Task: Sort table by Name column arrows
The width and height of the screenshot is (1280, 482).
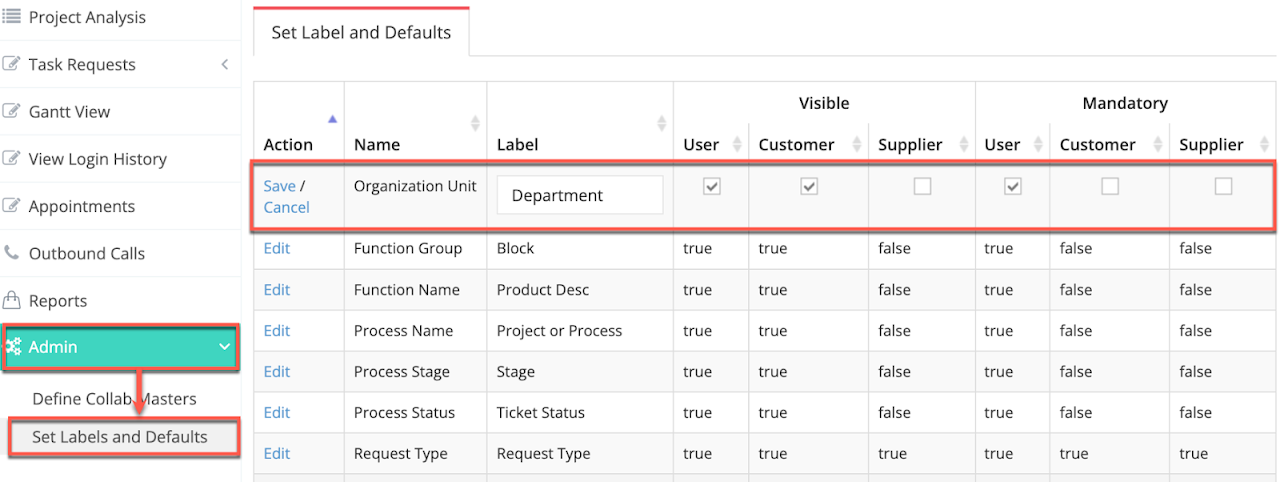Action: 475,123
